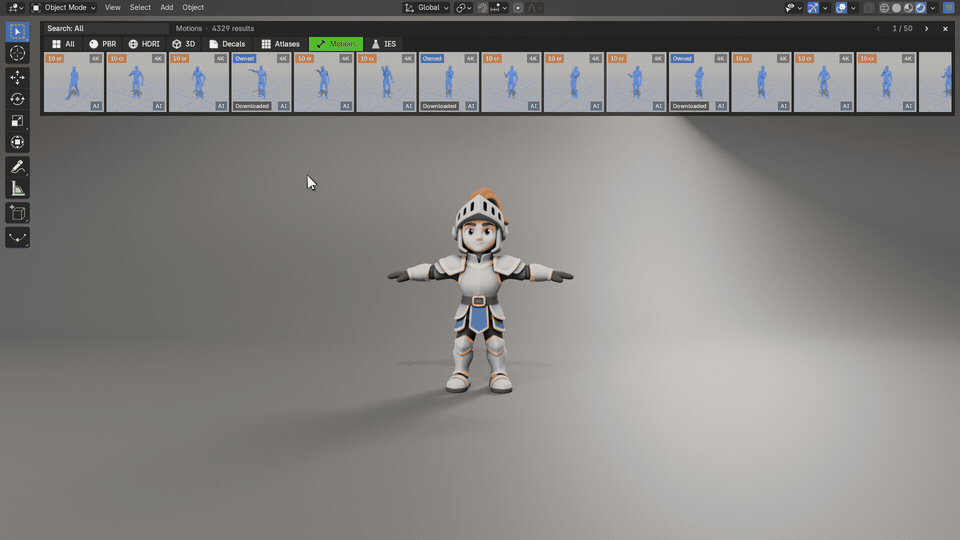Open the Object menu
960x540 pixels.
[193, 7]
